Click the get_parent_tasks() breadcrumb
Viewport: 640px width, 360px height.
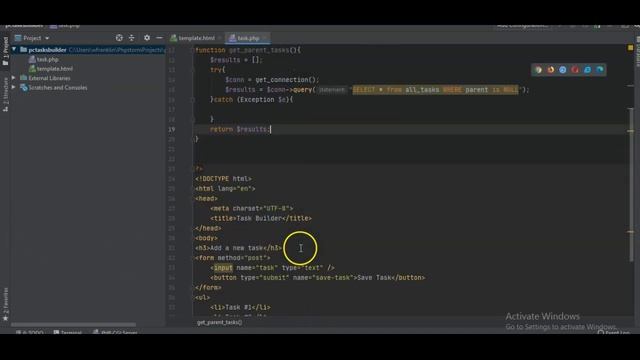pos(220,322)
